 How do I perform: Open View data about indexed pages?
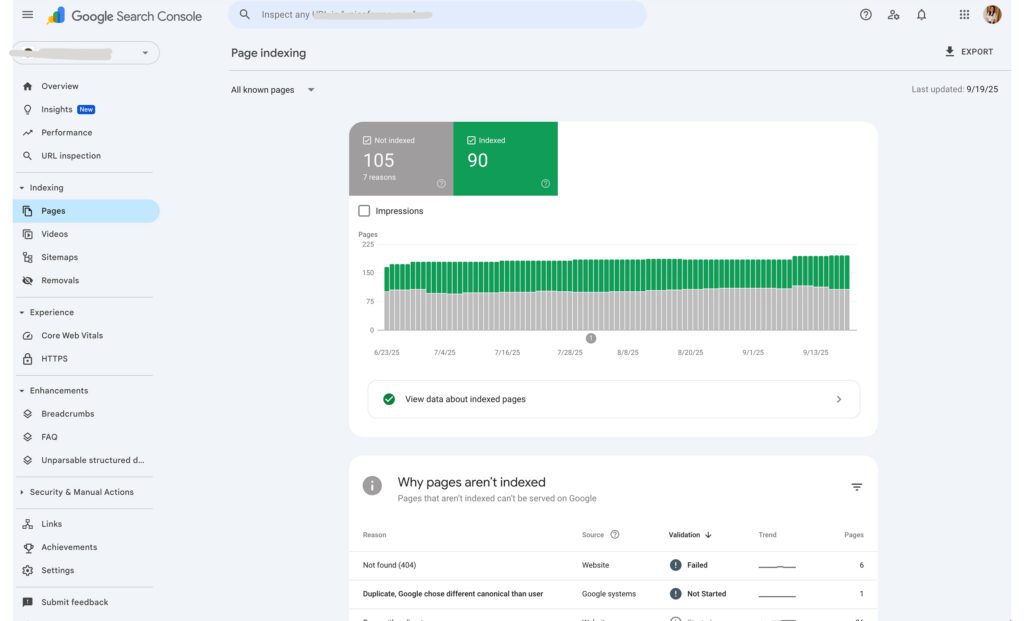click(x=613, y=399)
